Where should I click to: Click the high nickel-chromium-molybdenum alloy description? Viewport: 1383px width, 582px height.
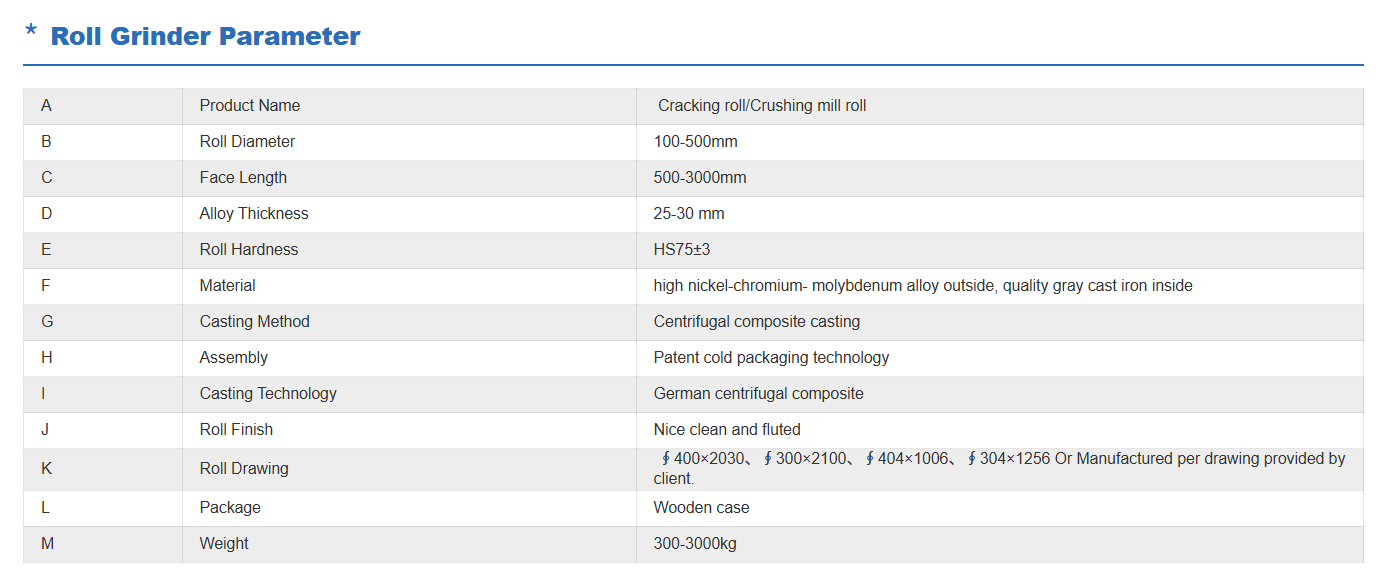(923, 286)
